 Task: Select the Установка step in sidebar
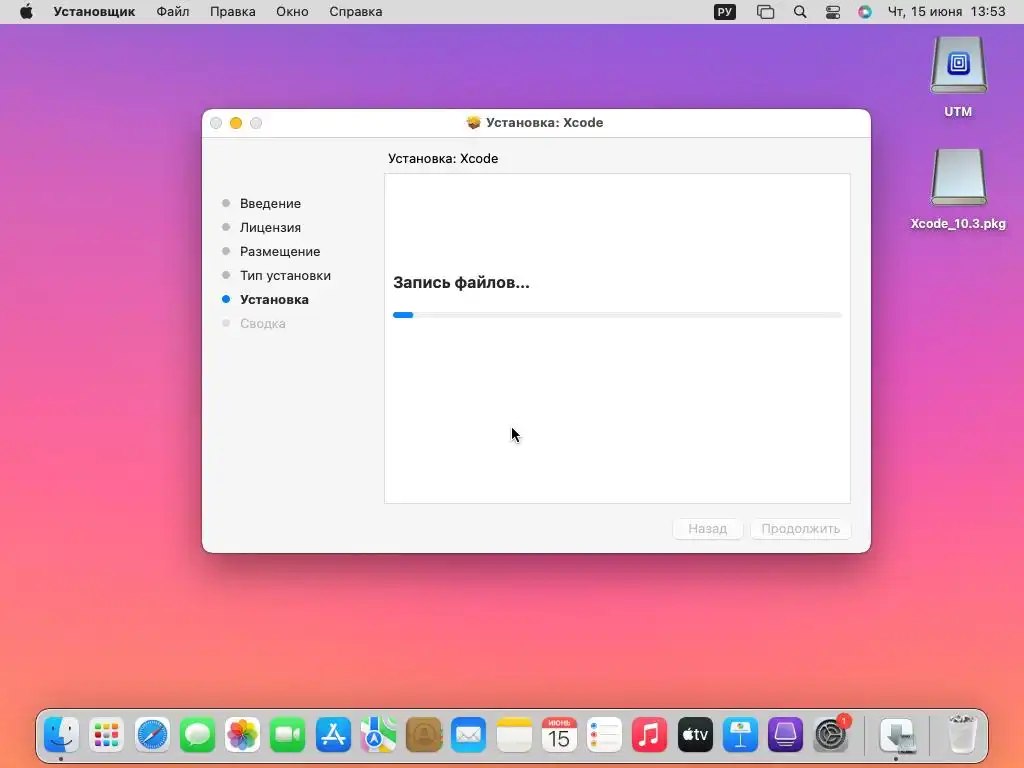(x=274, y=300)
